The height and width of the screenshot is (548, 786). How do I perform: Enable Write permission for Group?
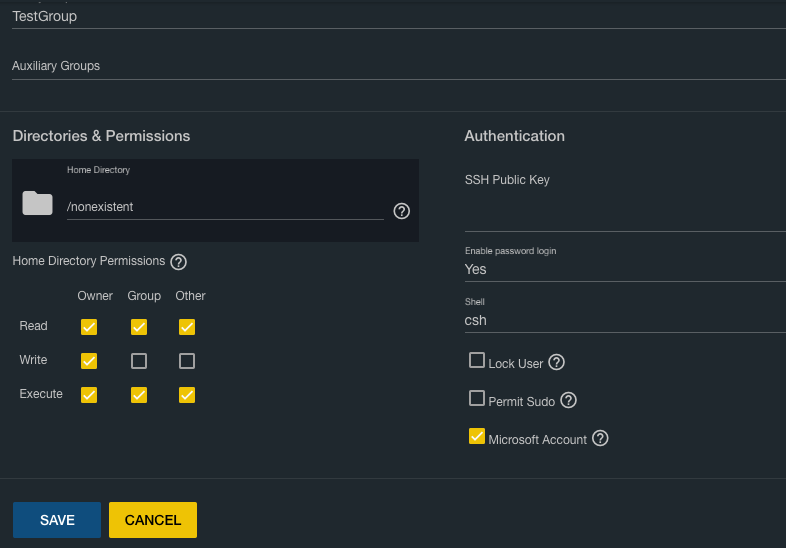(x=139, y=361)
